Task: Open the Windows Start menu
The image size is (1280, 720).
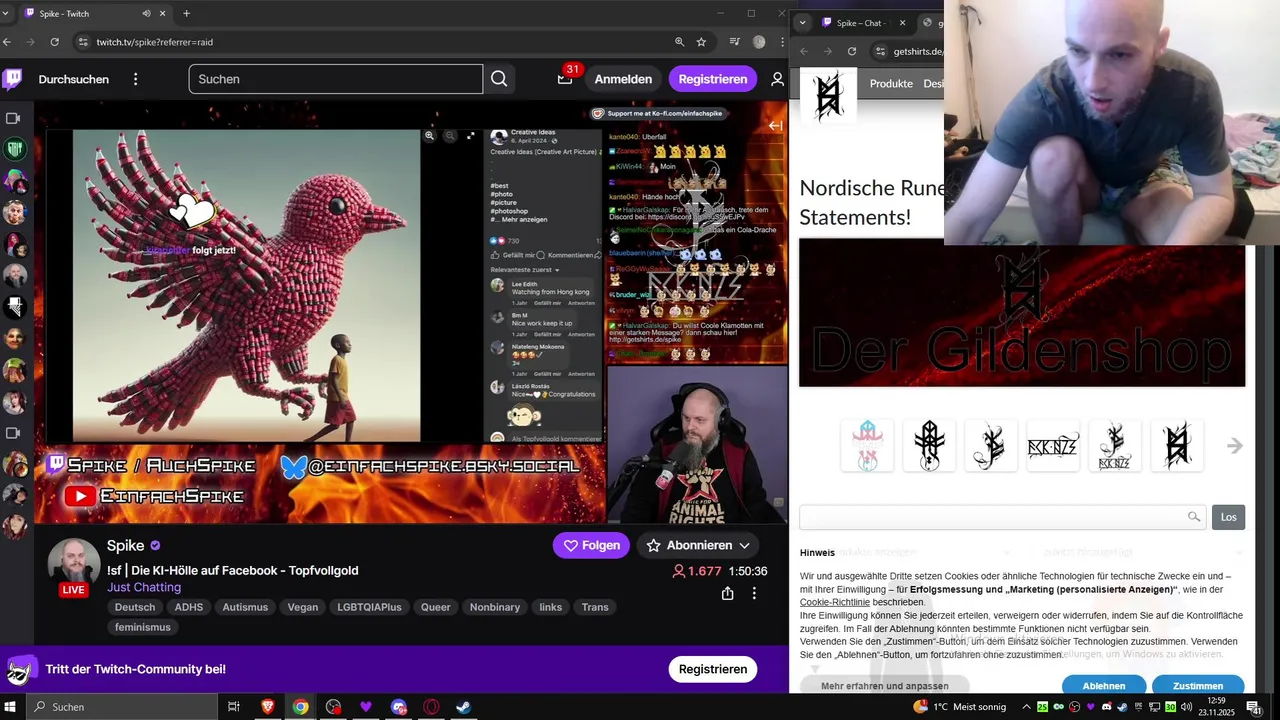Action: click(11, 707)
